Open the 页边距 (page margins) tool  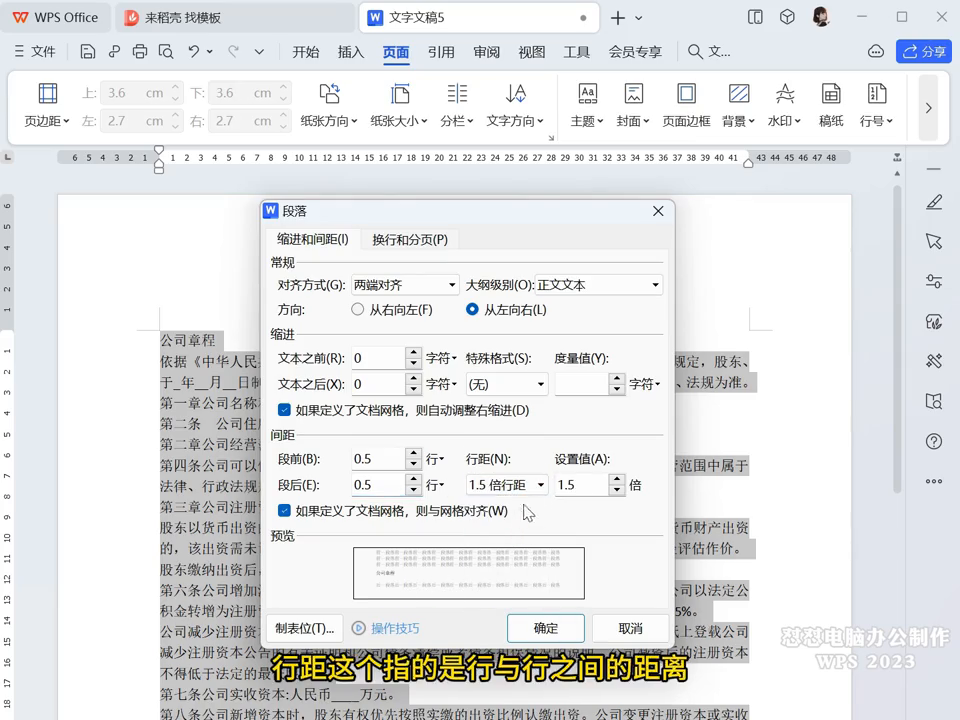coord(46,105)
